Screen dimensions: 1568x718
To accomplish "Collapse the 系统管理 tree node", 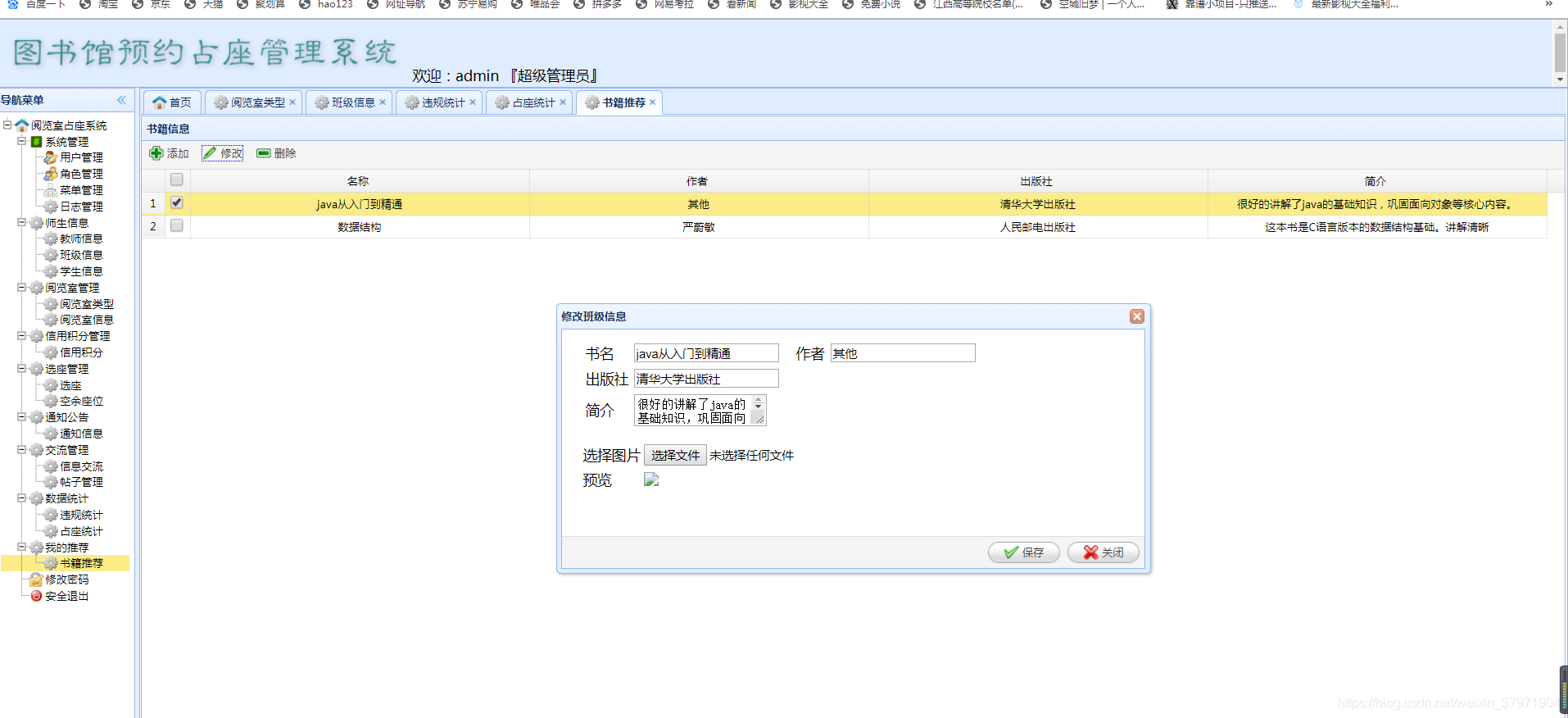I will (22, 142).
